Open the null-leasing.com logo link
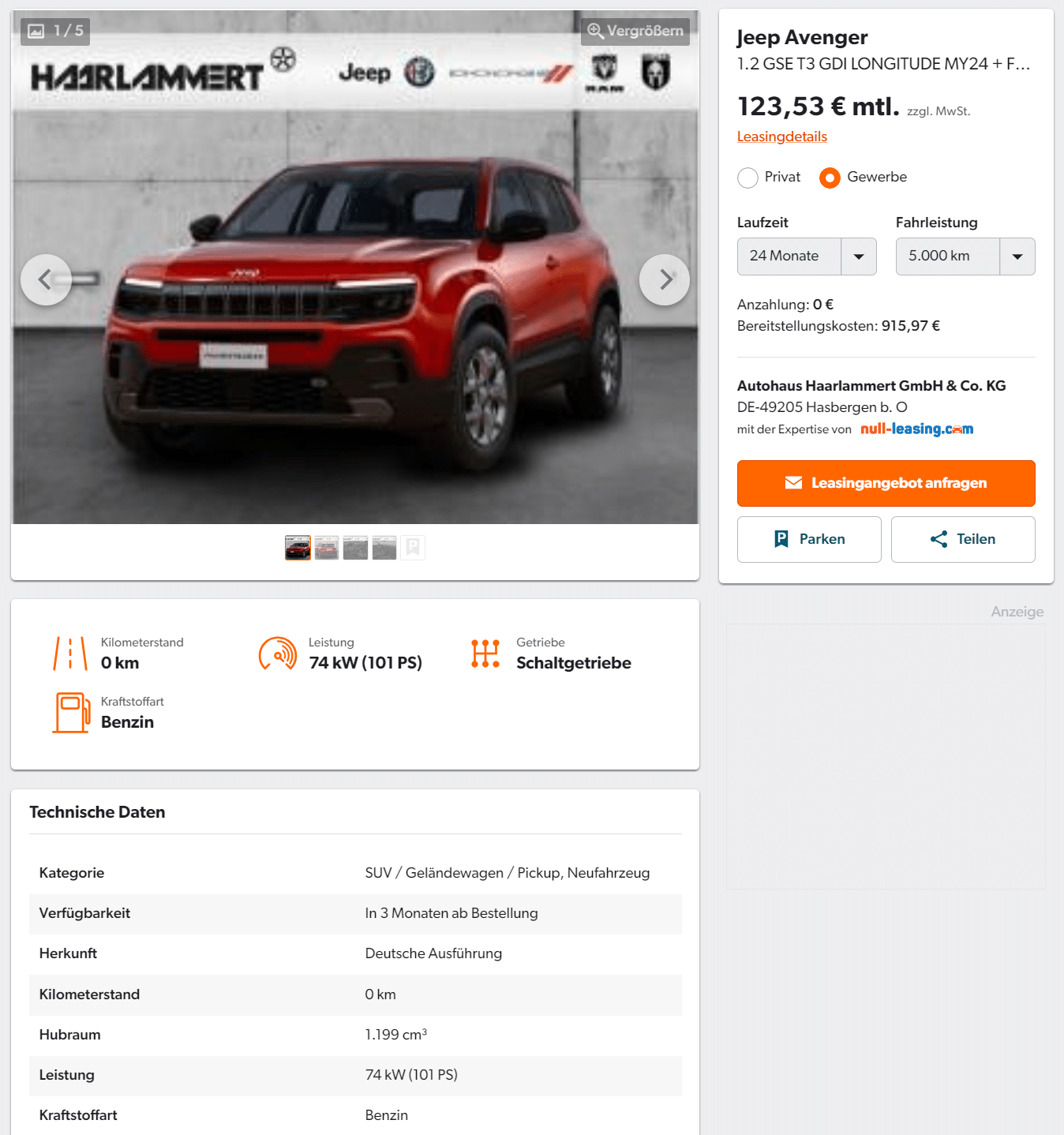The height and width of the screenshot is (1135, 1064). pyautogui.click(x=917, y=429)
